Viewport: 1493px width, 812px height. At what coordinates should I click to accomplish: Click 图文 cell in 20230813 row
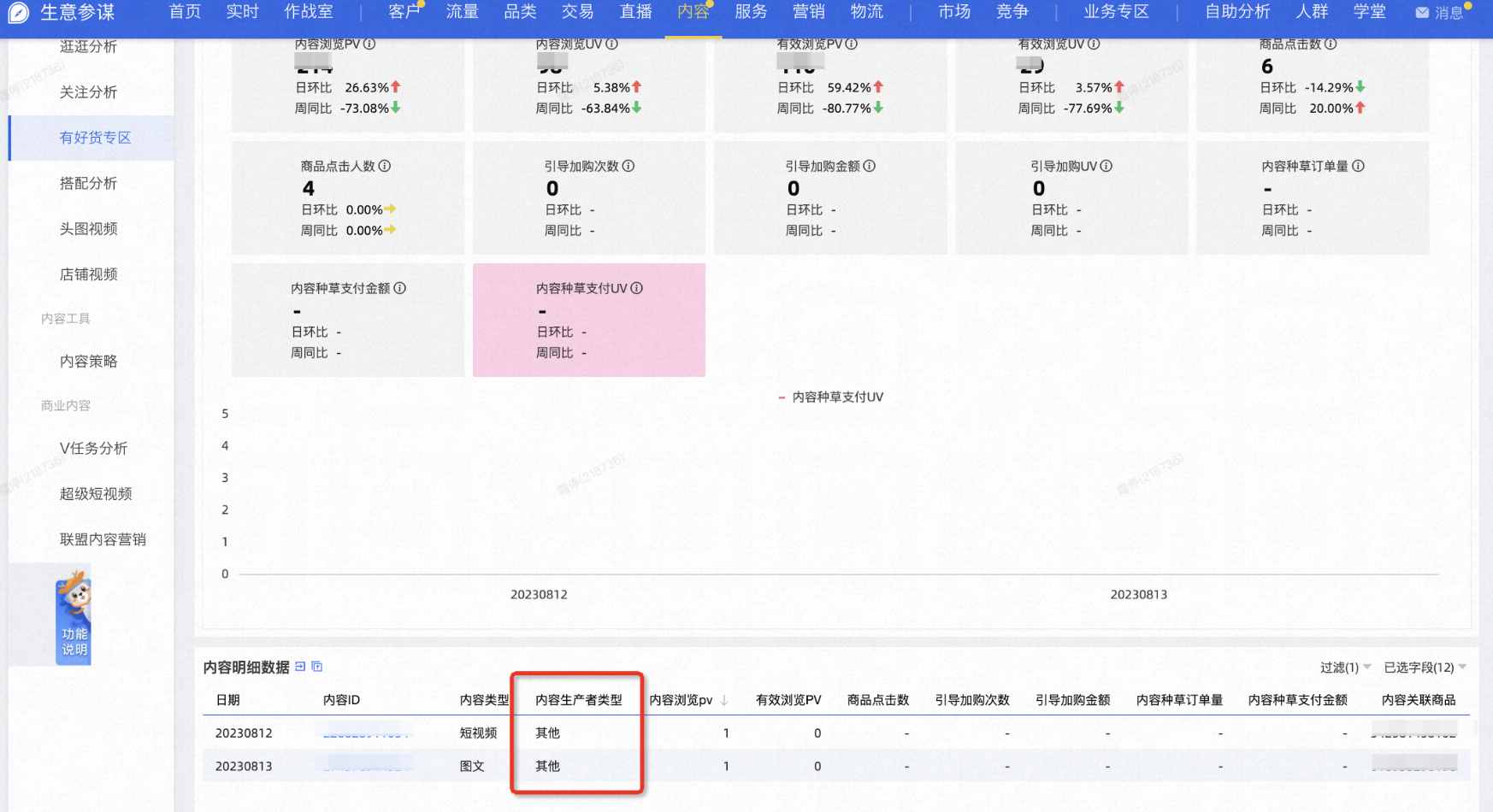click(472, 766)
